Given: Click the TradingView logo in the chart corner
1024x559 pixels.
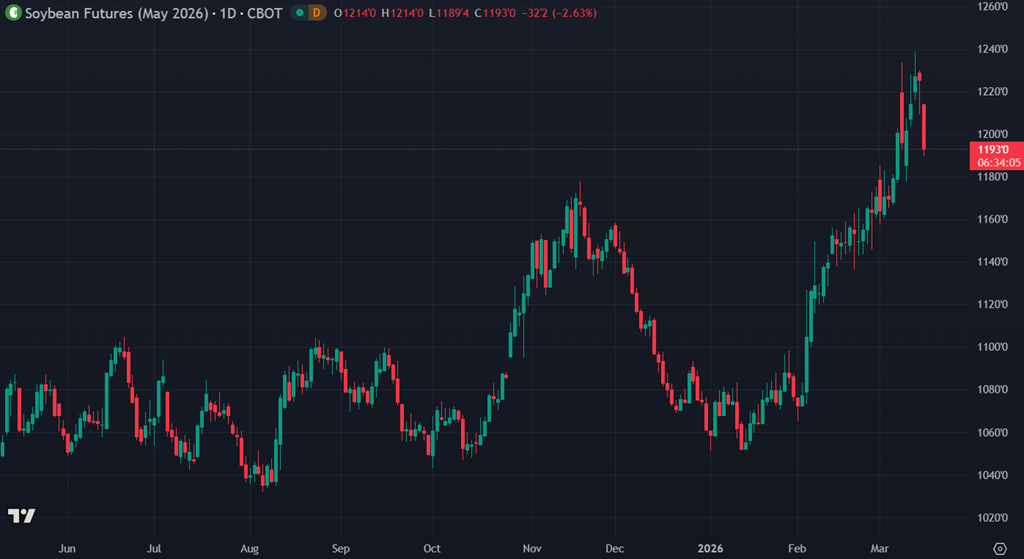Looking at the screenshot, I should (22, 516).
